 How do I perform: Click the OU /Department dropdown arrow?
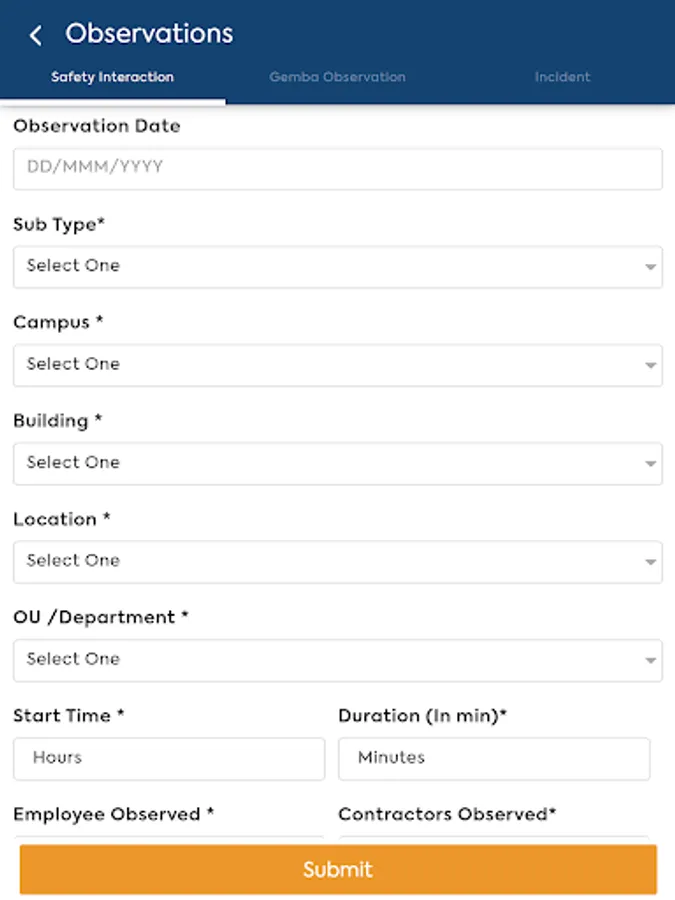pyautogui.click(x=650, y=661)
